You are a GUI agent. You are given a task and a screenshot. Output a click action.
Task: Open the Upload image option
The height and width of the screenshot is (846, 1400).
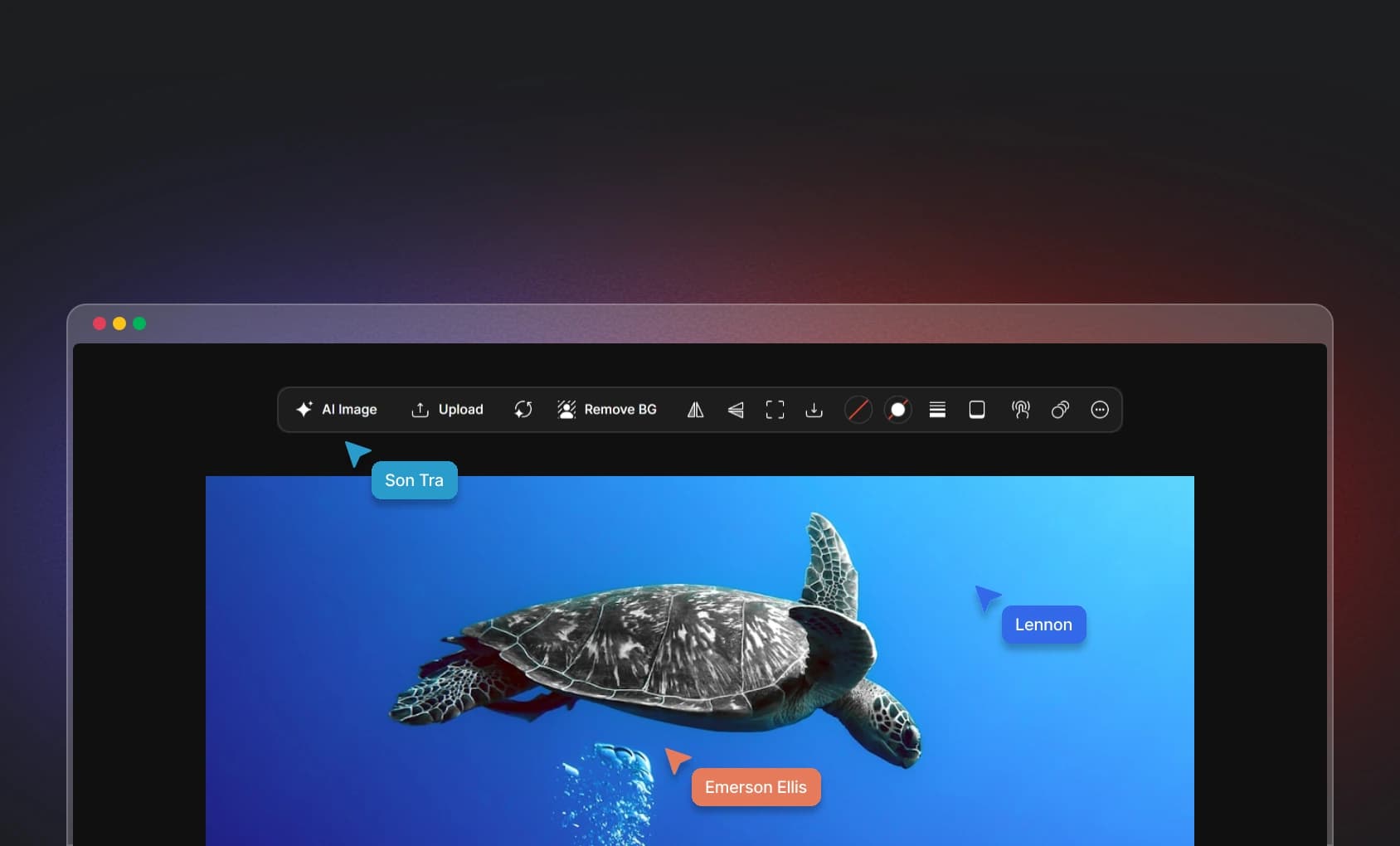click(447, 410)
